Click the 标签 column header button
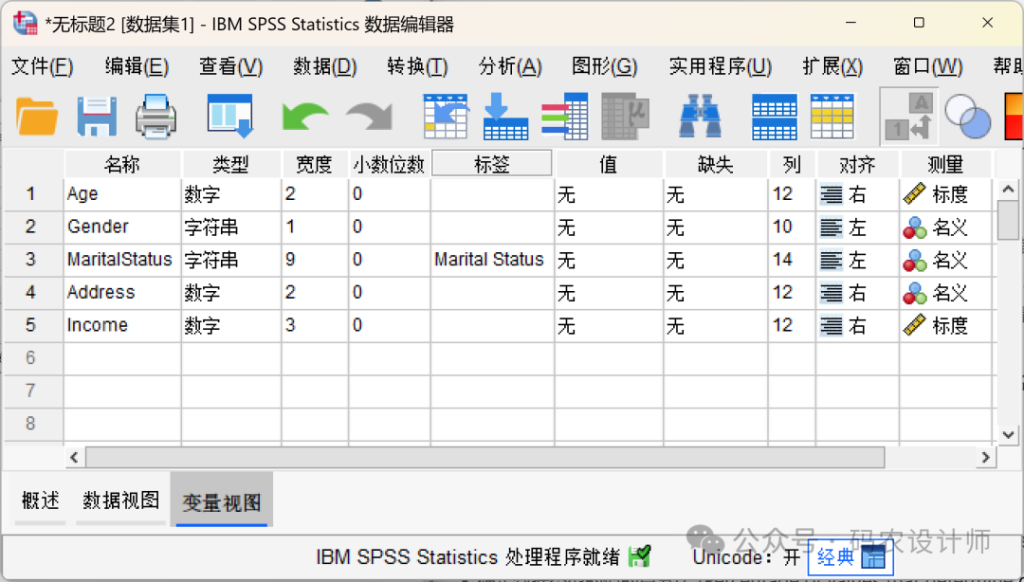 point(491,164)
